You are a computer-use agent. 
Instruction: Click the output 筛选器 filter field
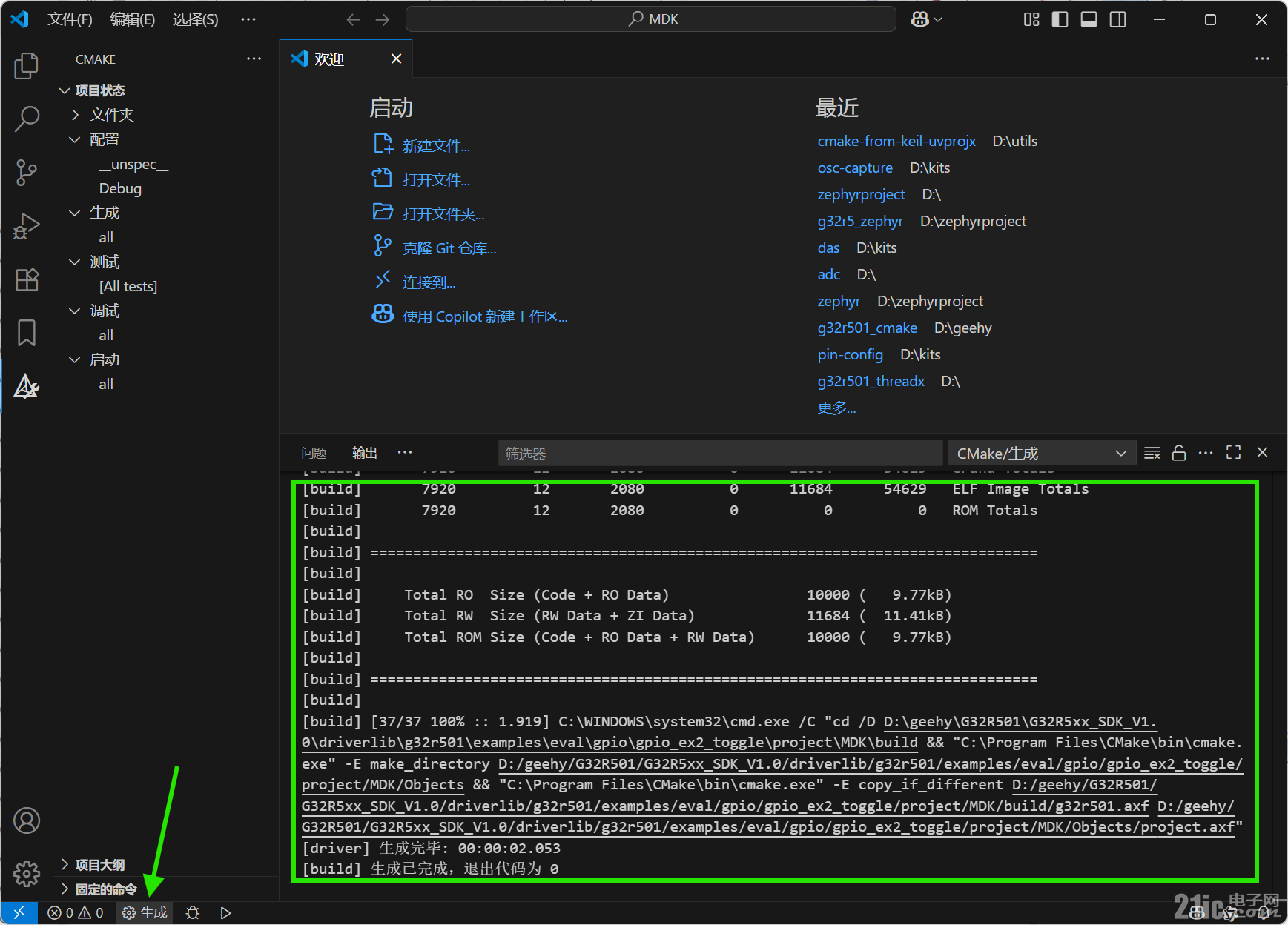(719, 452)
